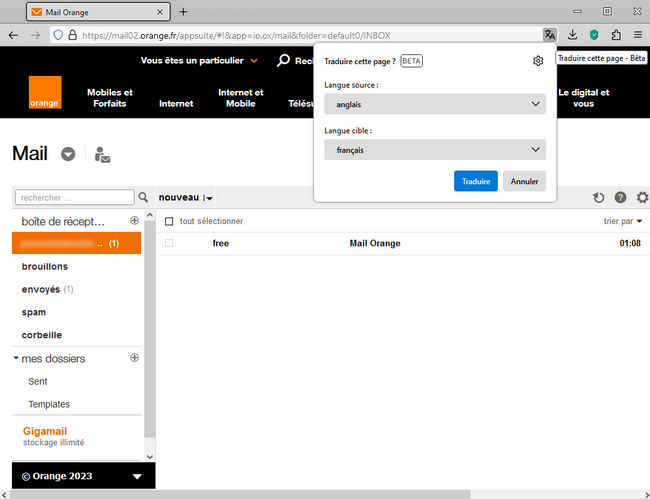Click the Traduire button
This screenshot has width=650, height=499.
tap(475, 181)
